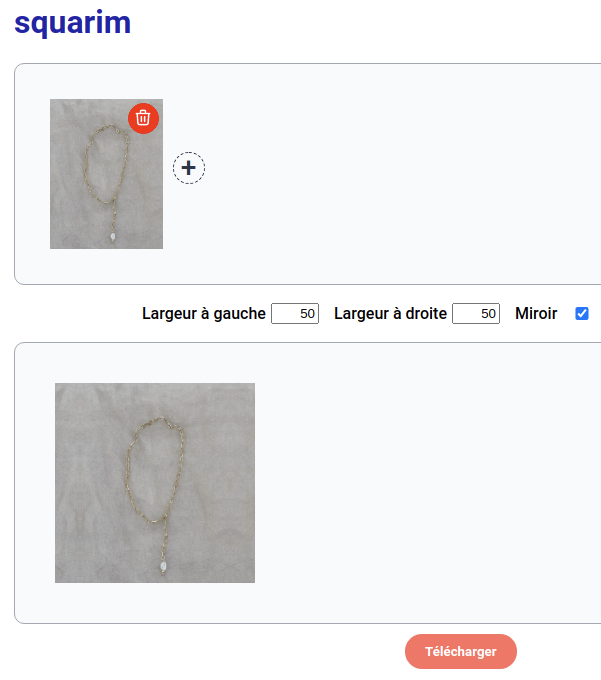Select the uploaded necklace thumbnail
The image size is (601, 680).
pyautogui.click(x=106, y=174)
